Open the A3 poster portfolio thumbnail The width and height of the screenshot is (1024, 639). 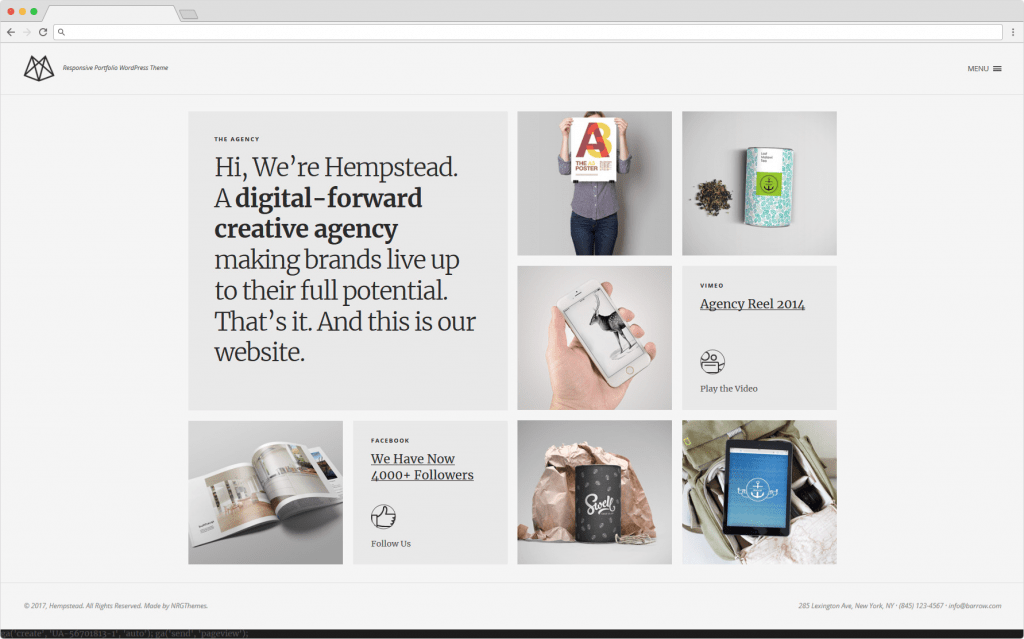[594, 183]
